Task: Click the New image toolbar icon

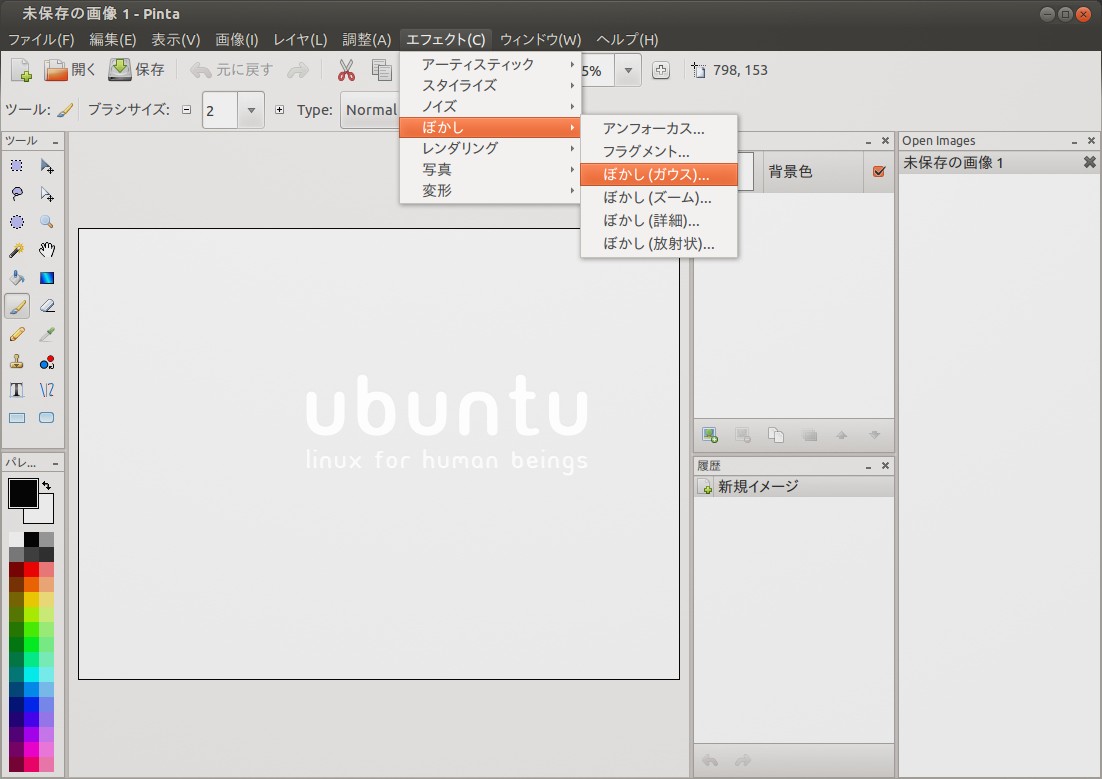Action: (21, 70)
